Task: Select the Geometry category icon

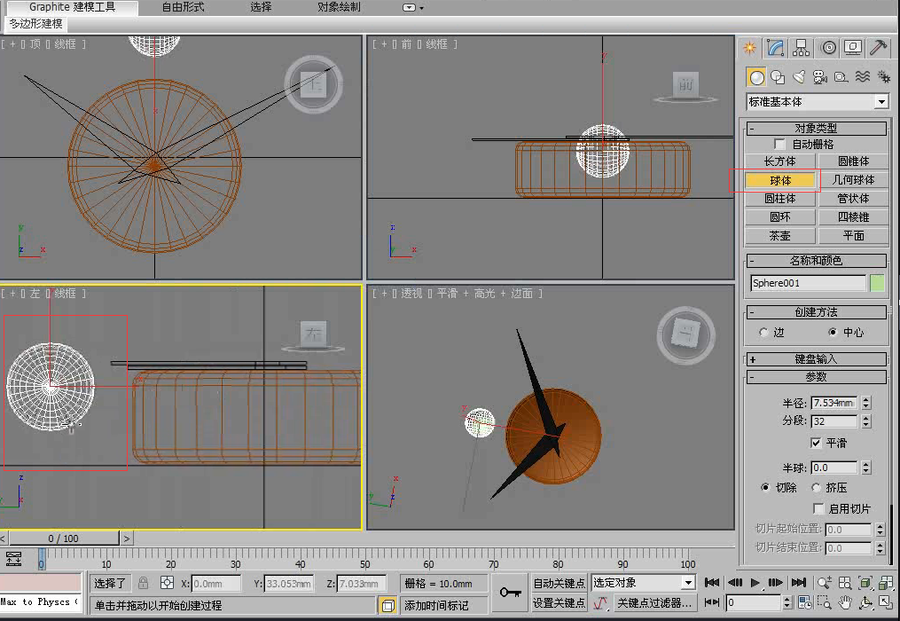Action: tap(757, 77)
